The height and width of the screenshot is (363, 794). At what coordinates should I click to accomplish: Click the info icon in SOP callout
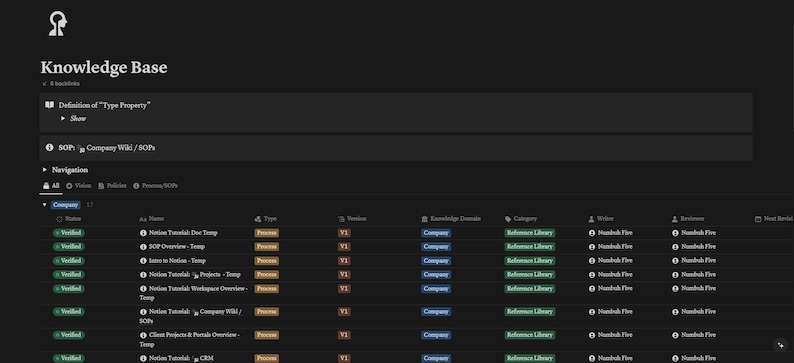point(49,148)
